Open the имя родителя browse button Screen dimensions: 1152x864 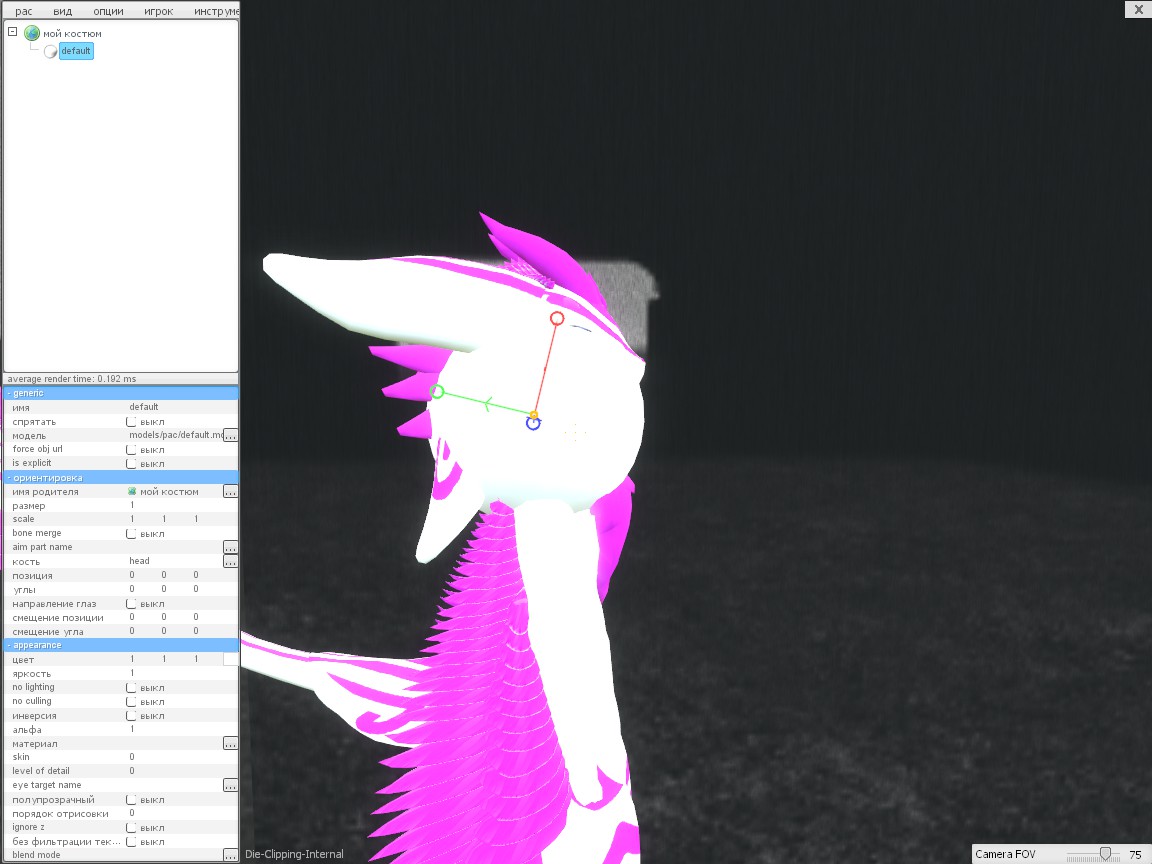tap(231, 492)
